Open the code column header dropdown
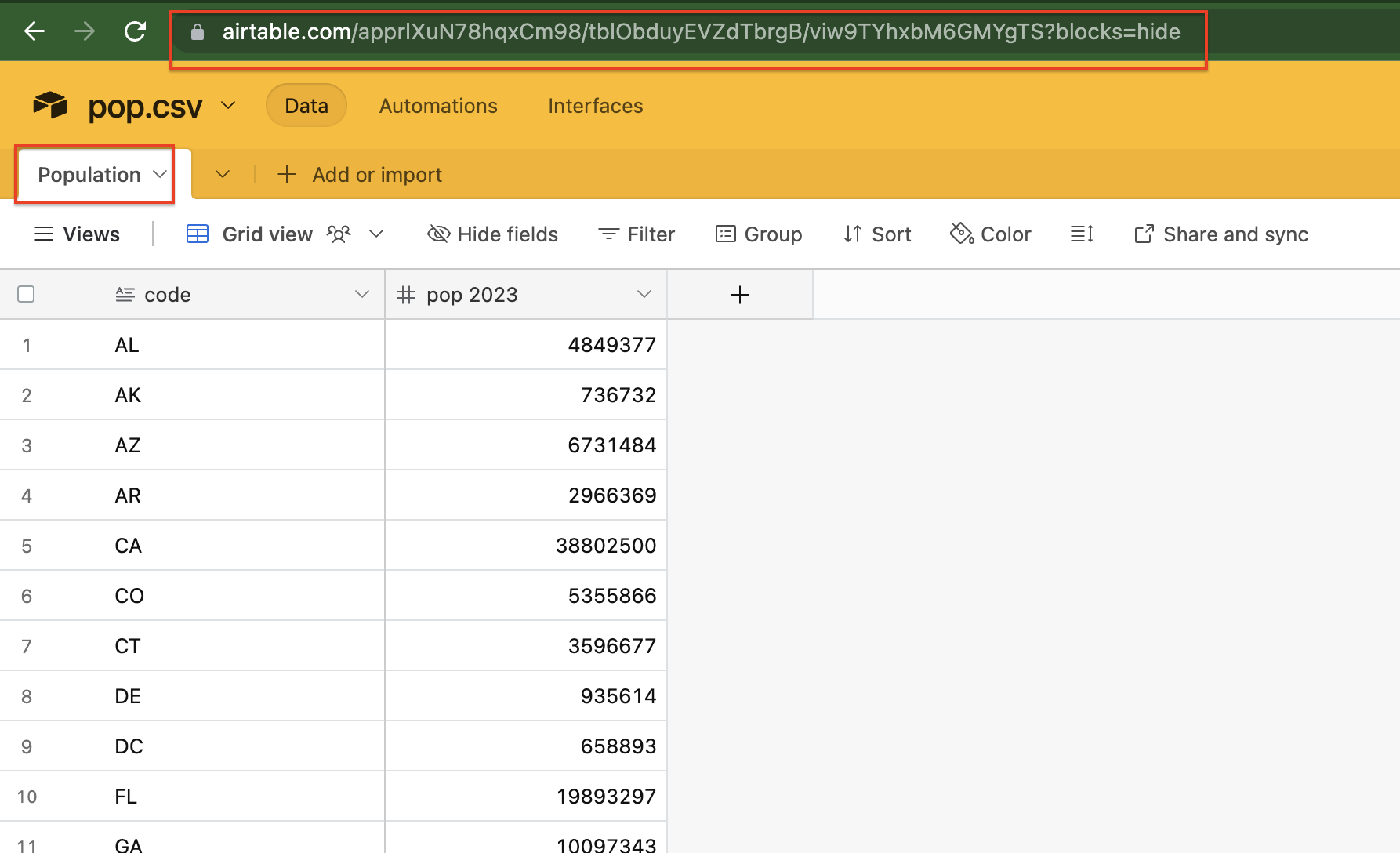 point(361,294)
